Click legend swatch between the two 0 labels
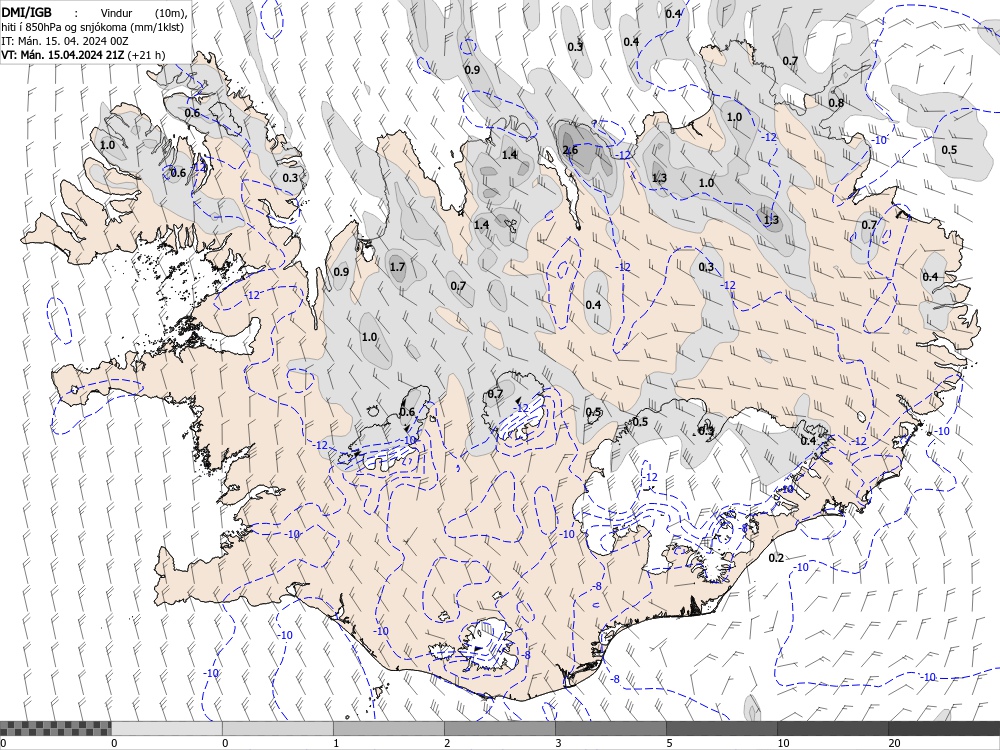Screen dimensions: 1000x750 [167, 728]
